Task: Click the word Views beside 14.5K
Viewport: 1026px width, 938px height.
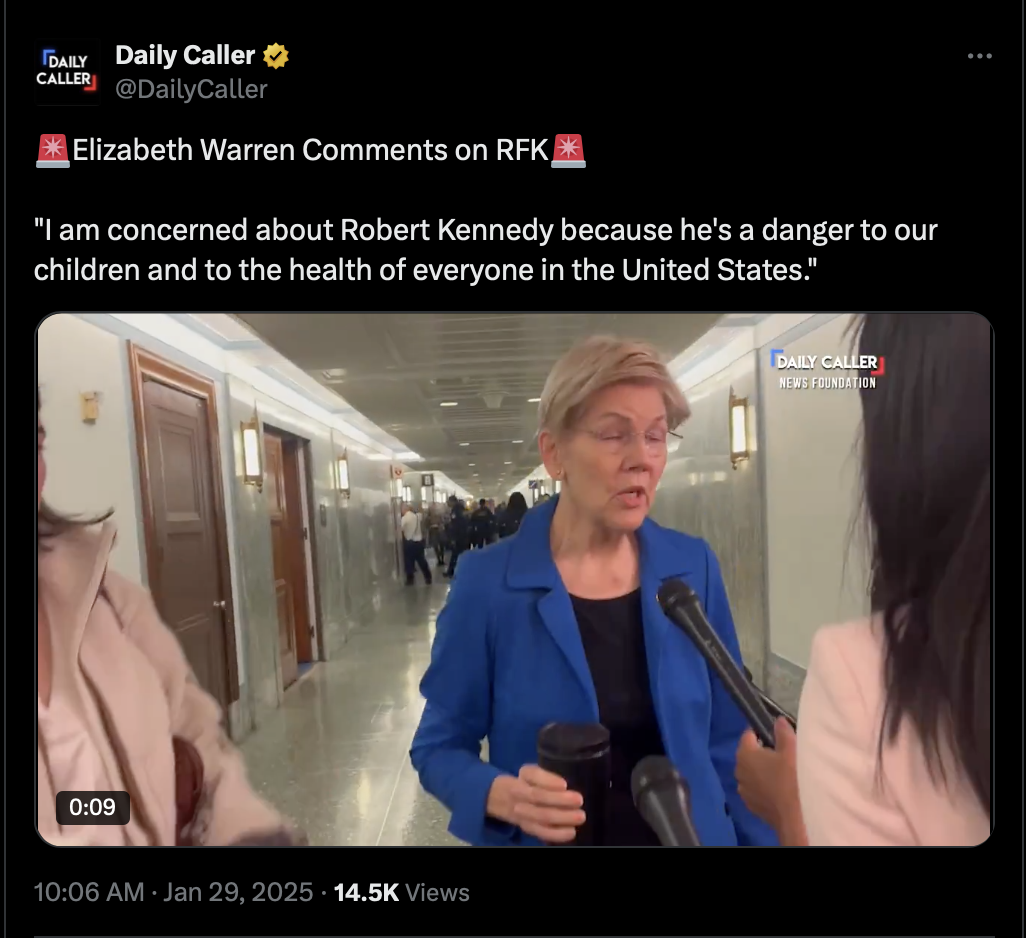Action: coord(437,892)
